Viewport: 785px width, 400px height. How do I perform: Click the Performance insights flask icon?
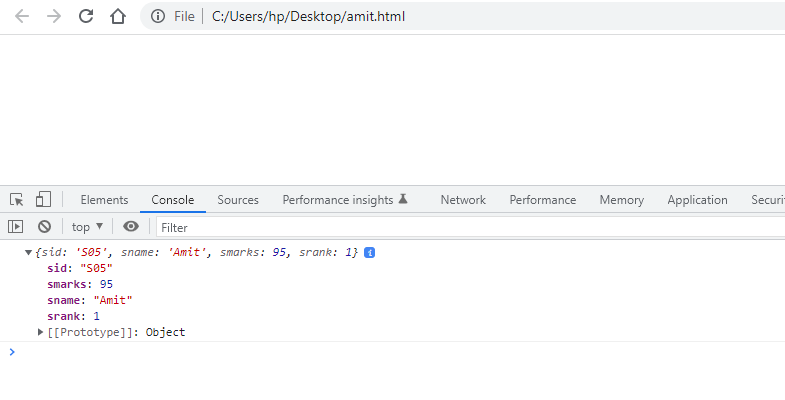click(x=403, y=199)
